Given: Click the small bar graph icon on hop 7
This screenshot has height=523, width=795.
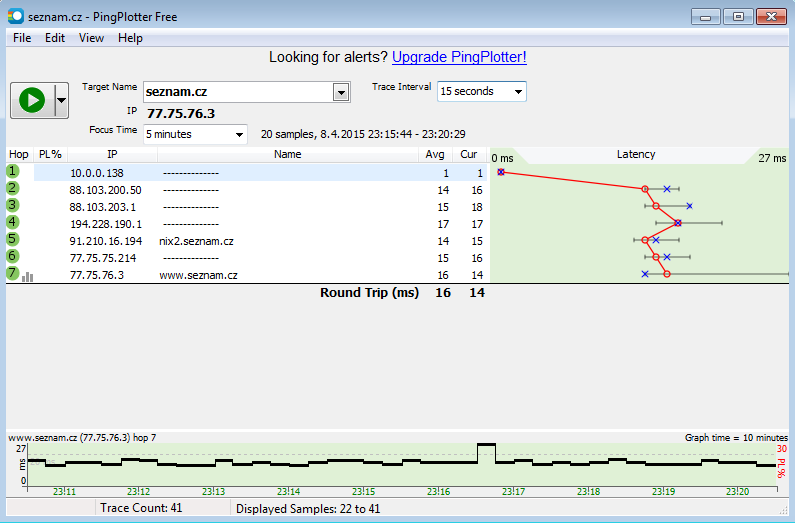Looking at the screenshot, I should (28, 277).
